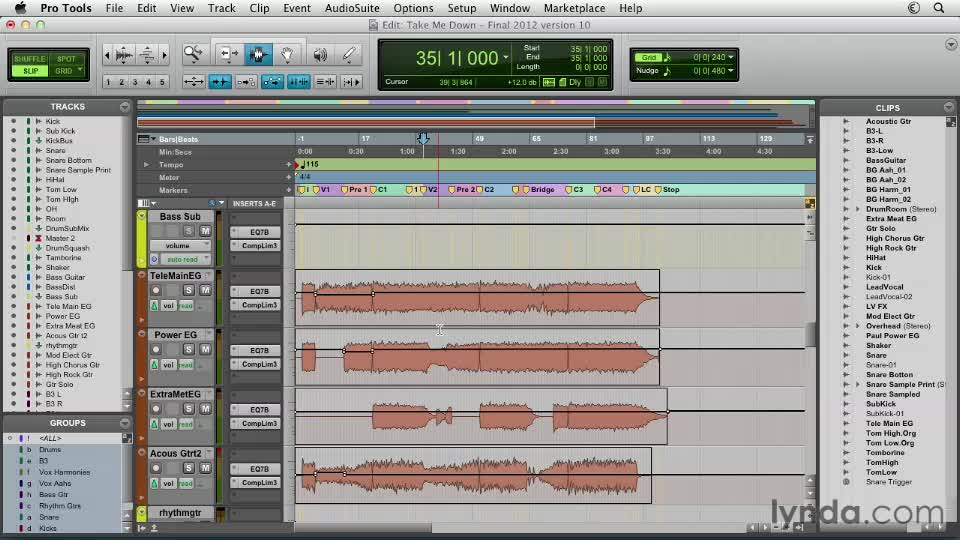This screenshot has width=960, height=540.
Task: Click Tamborine in Tracks list
Action: coord(63,258)
